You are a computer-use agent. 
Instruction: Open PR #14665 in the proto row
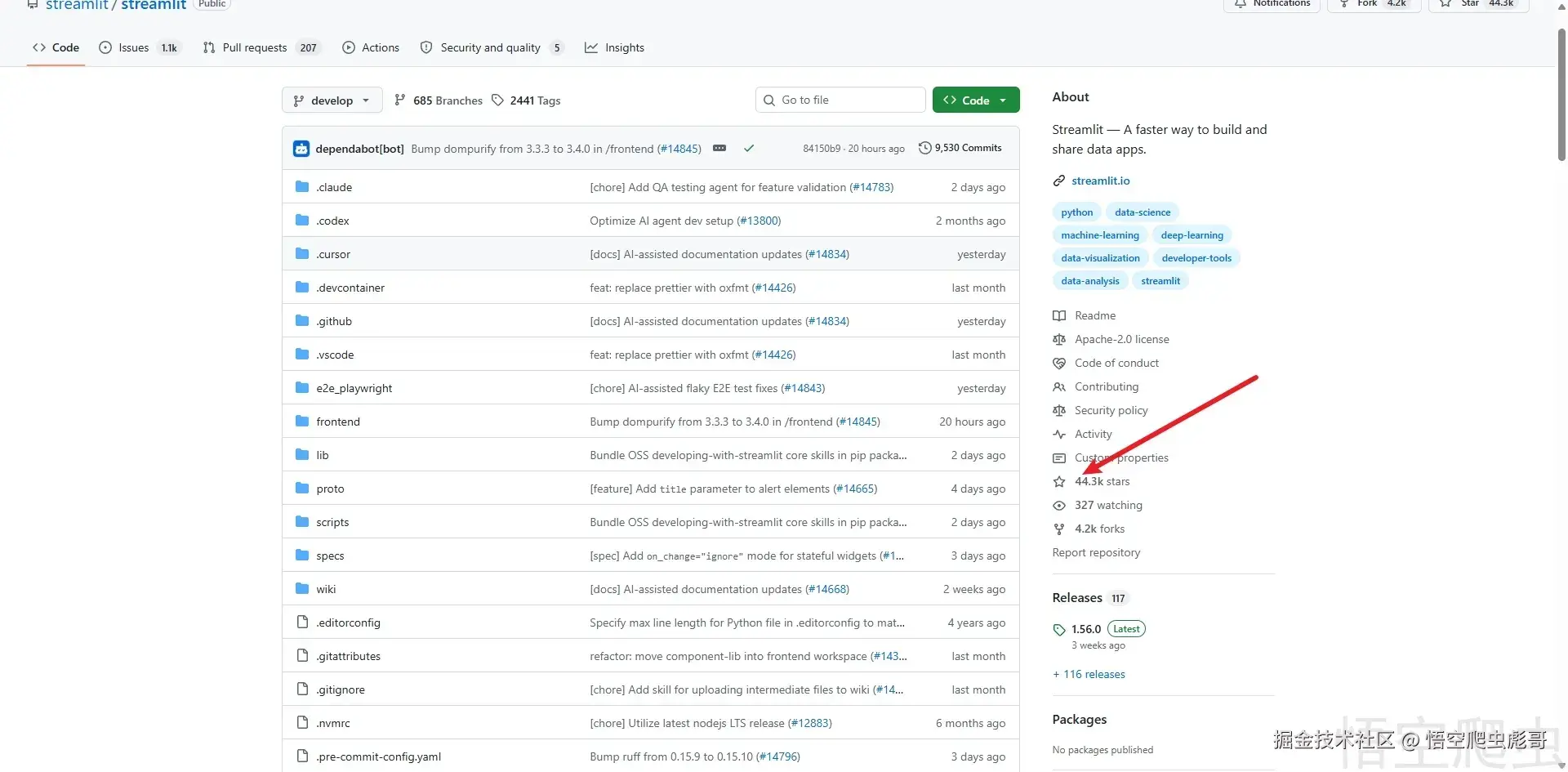[x=855, y=489]
